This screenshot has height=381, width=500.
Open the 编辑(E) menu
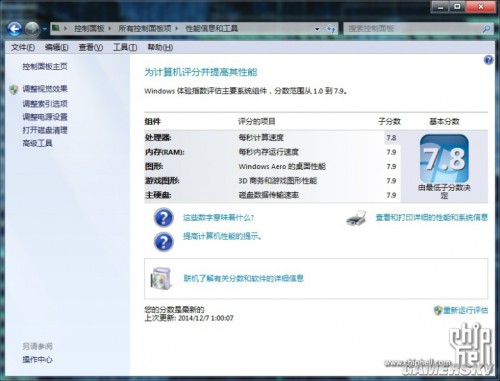pyautogui.click(x=57, y=48)
